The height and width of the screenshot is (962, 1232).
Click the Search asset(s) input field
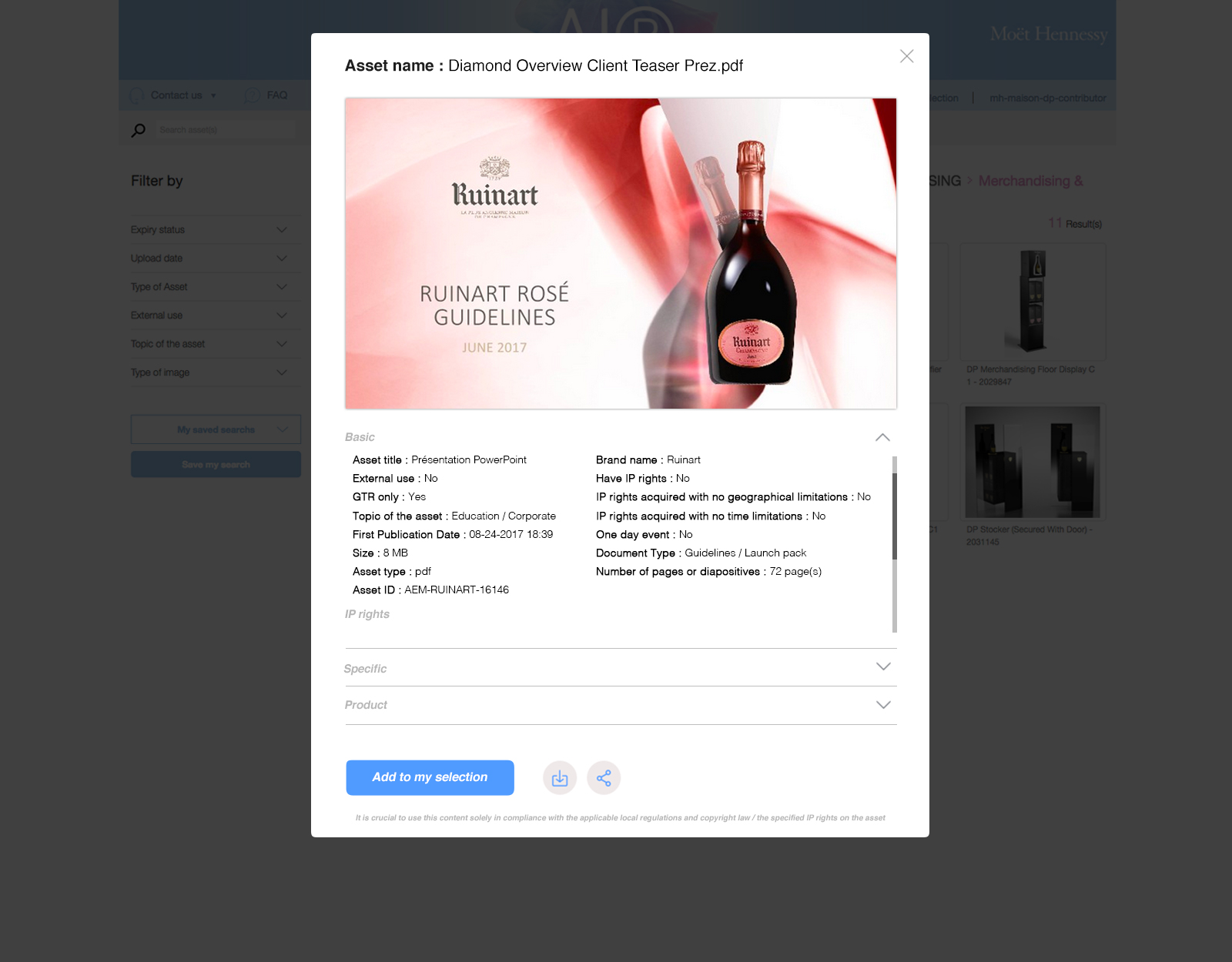pyautogui.click(x=225, y=130)
